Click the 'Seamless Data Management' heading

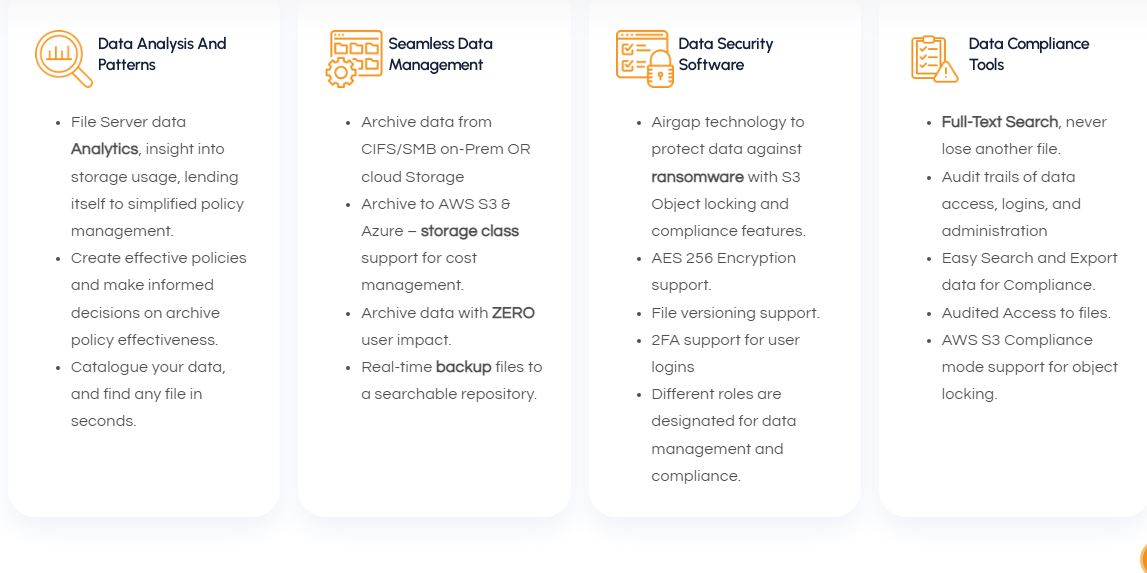440,54
